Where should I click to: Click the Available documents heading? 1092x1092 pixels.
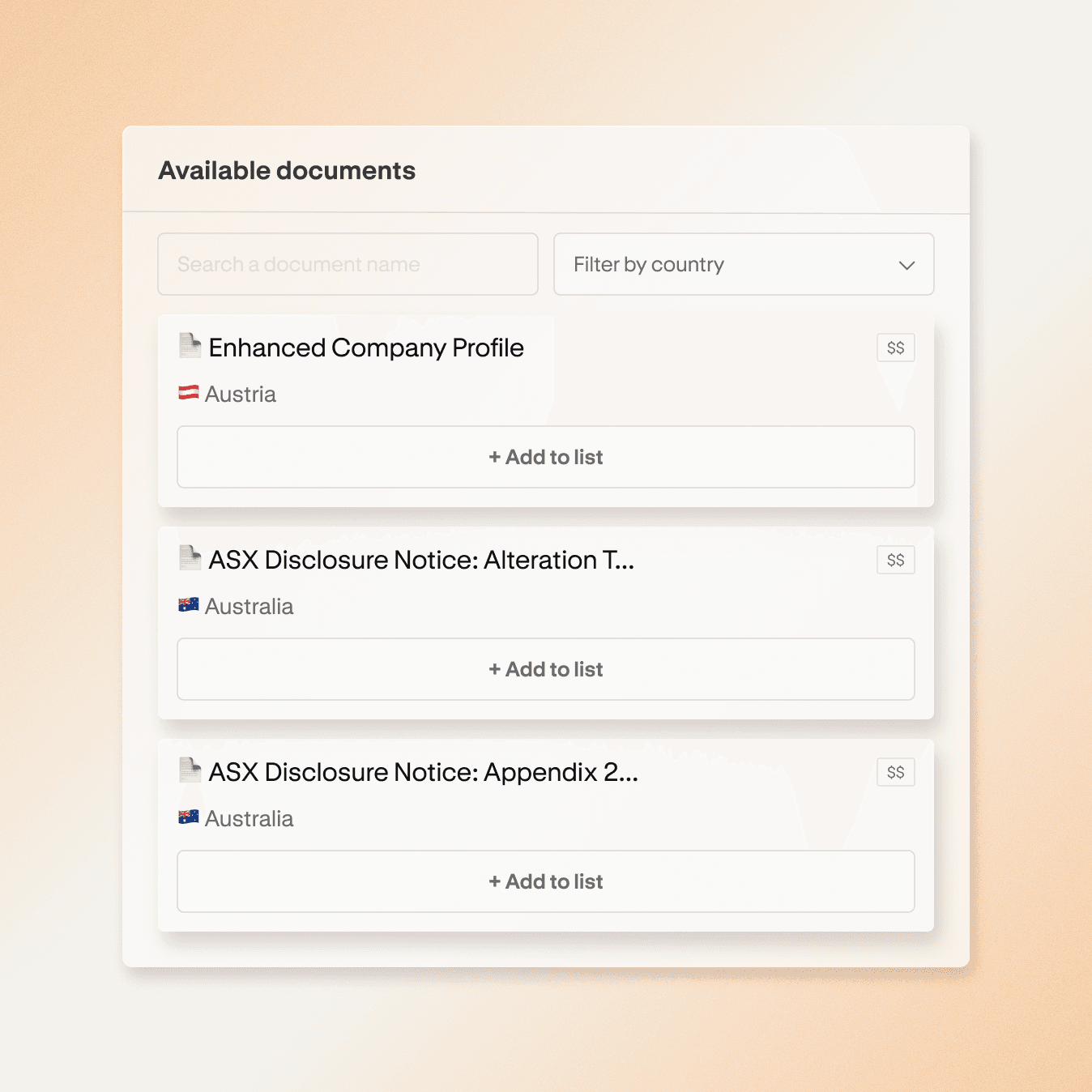click(x=287, y=171)
